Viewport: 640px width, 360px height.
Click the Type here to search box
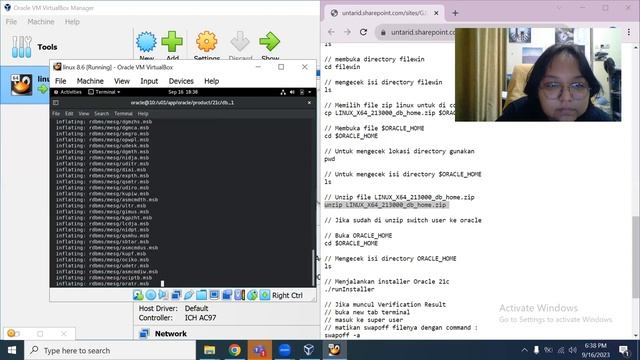pyautogui.click(x=110, y=350)
